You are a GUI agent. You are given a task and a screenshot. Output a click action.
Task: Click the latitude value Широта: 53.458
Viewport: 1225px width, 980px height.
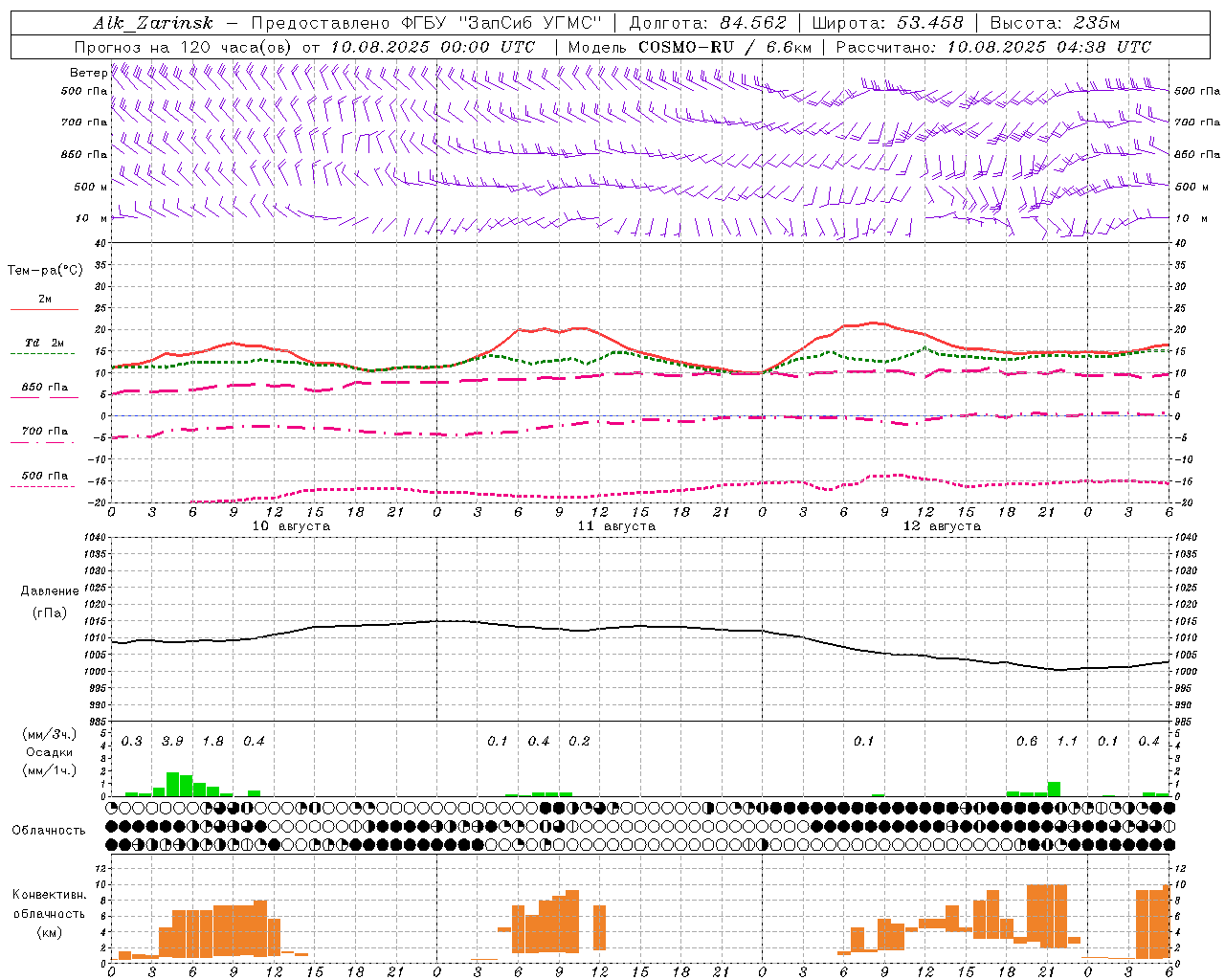click(887, 23)
